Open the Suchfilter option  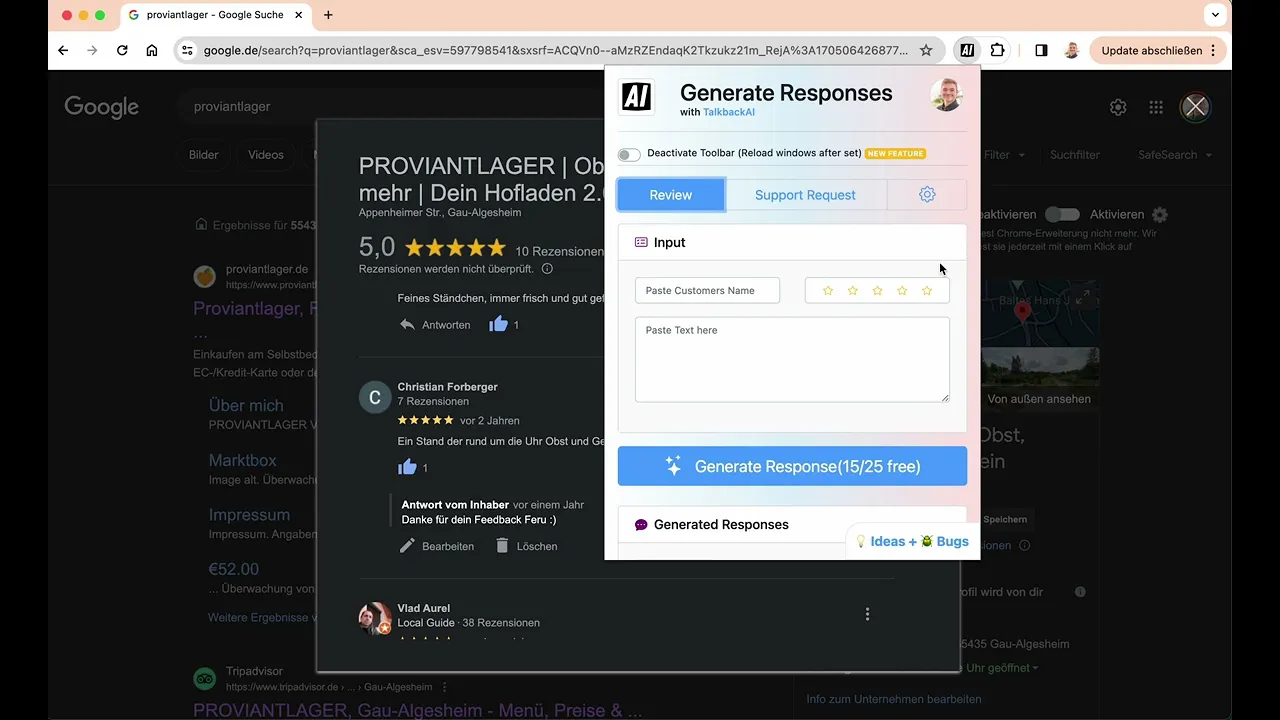point(1075,155)
